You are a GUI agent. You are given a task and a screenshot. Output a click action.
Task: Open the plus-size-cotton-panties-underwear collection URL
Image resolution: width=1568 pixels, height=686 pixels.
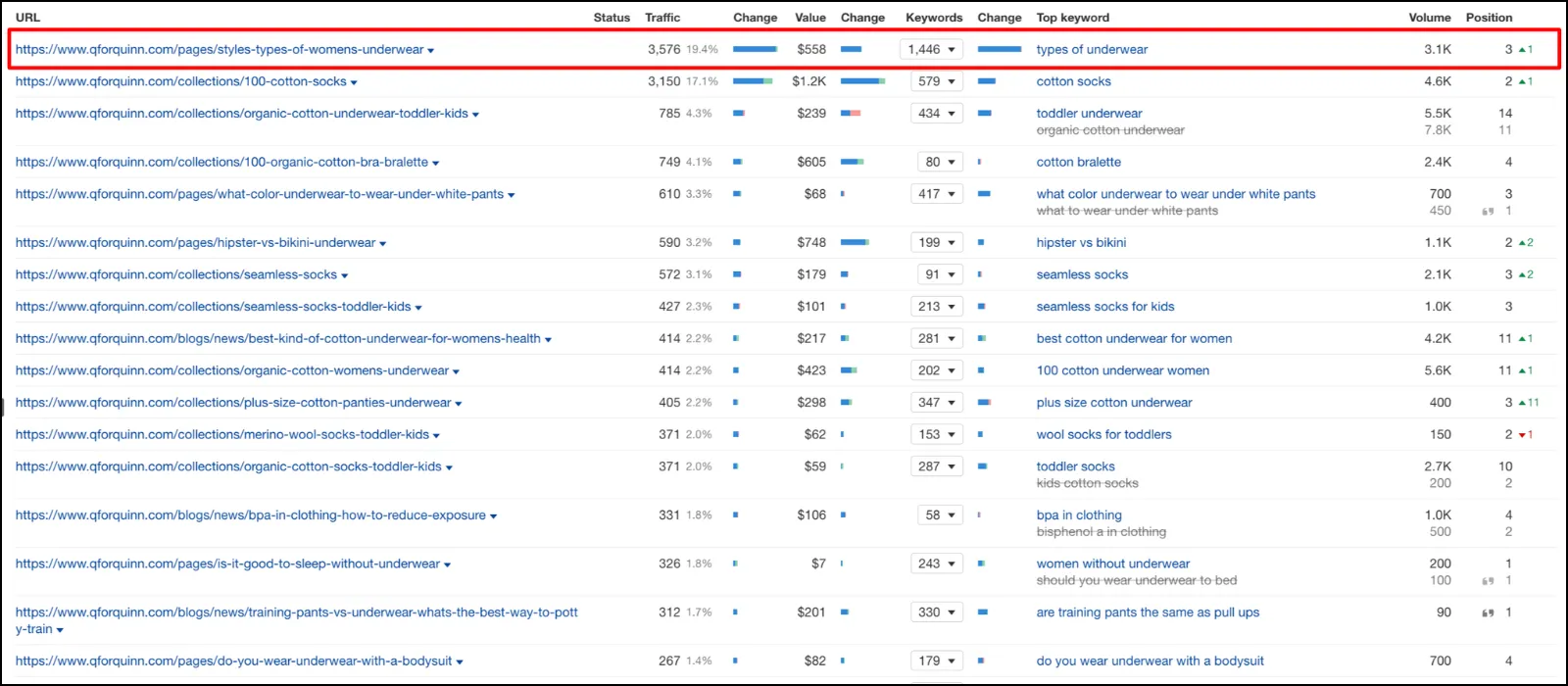click(233, 403)
